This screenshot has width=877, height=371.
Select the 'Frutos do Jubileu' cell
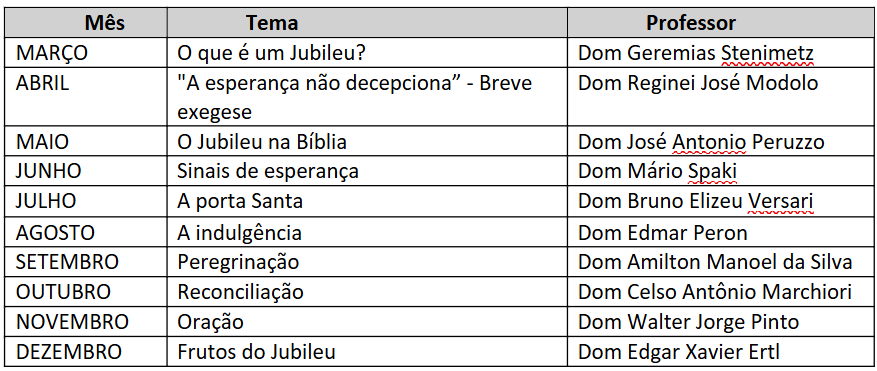coord(367,351)
